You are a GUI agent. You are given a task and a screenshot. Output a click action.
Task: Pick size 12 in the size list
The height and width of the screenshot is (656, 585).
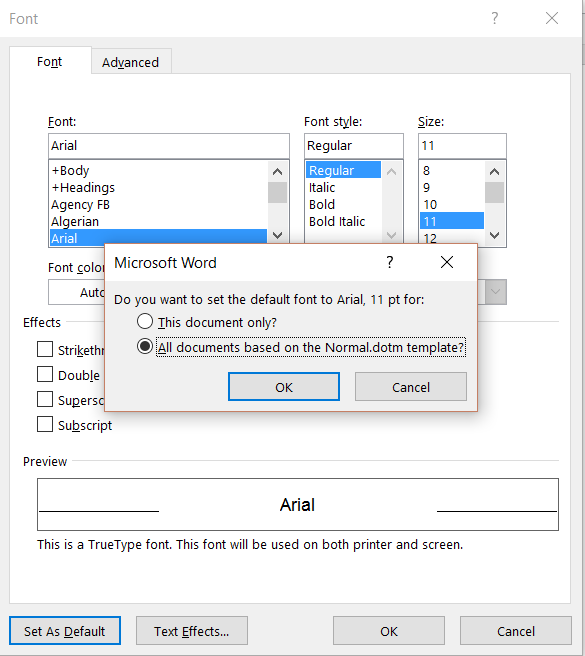pyautogui.click(x=452, y=238)
